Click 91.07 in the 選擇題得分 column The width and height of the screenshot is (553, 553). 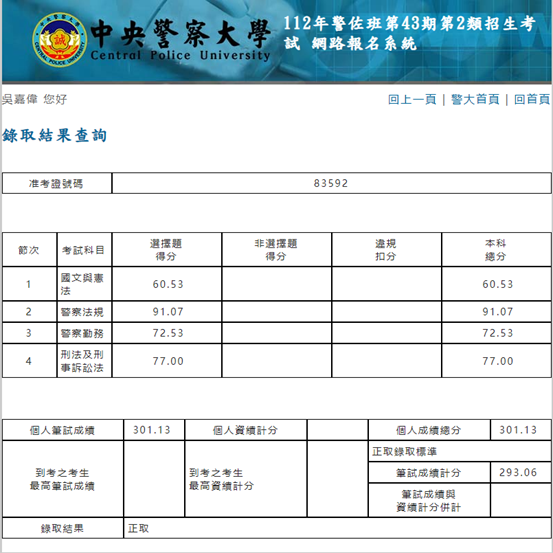tap(168, 312)
